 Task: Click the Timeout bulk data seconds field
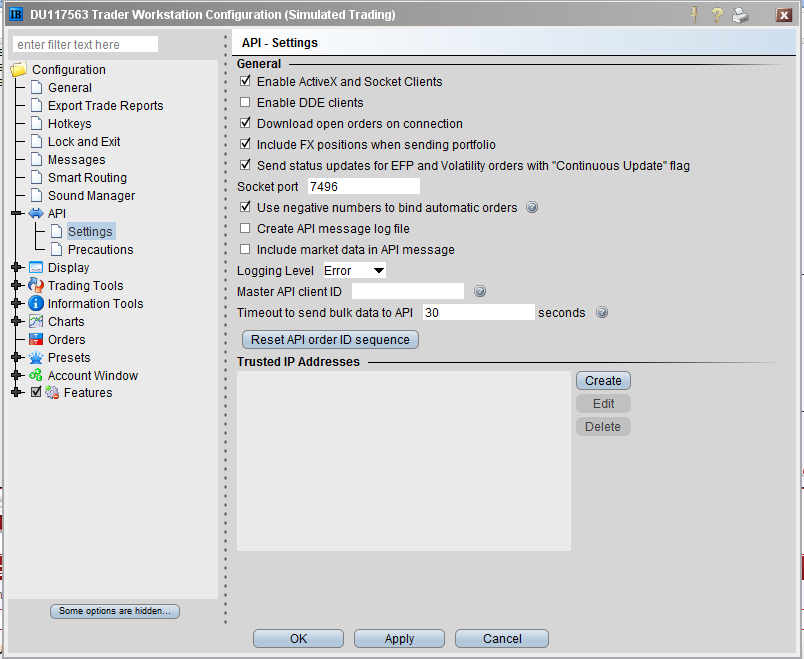pyautogui.click(x=478, y=312)
